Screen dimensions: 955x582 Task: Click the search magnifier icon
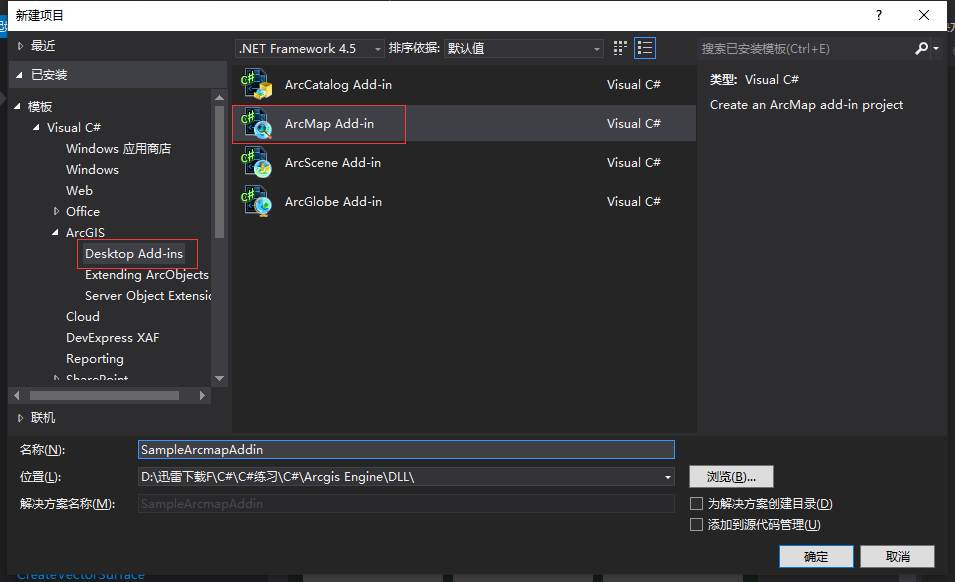(x=922, y=48)
